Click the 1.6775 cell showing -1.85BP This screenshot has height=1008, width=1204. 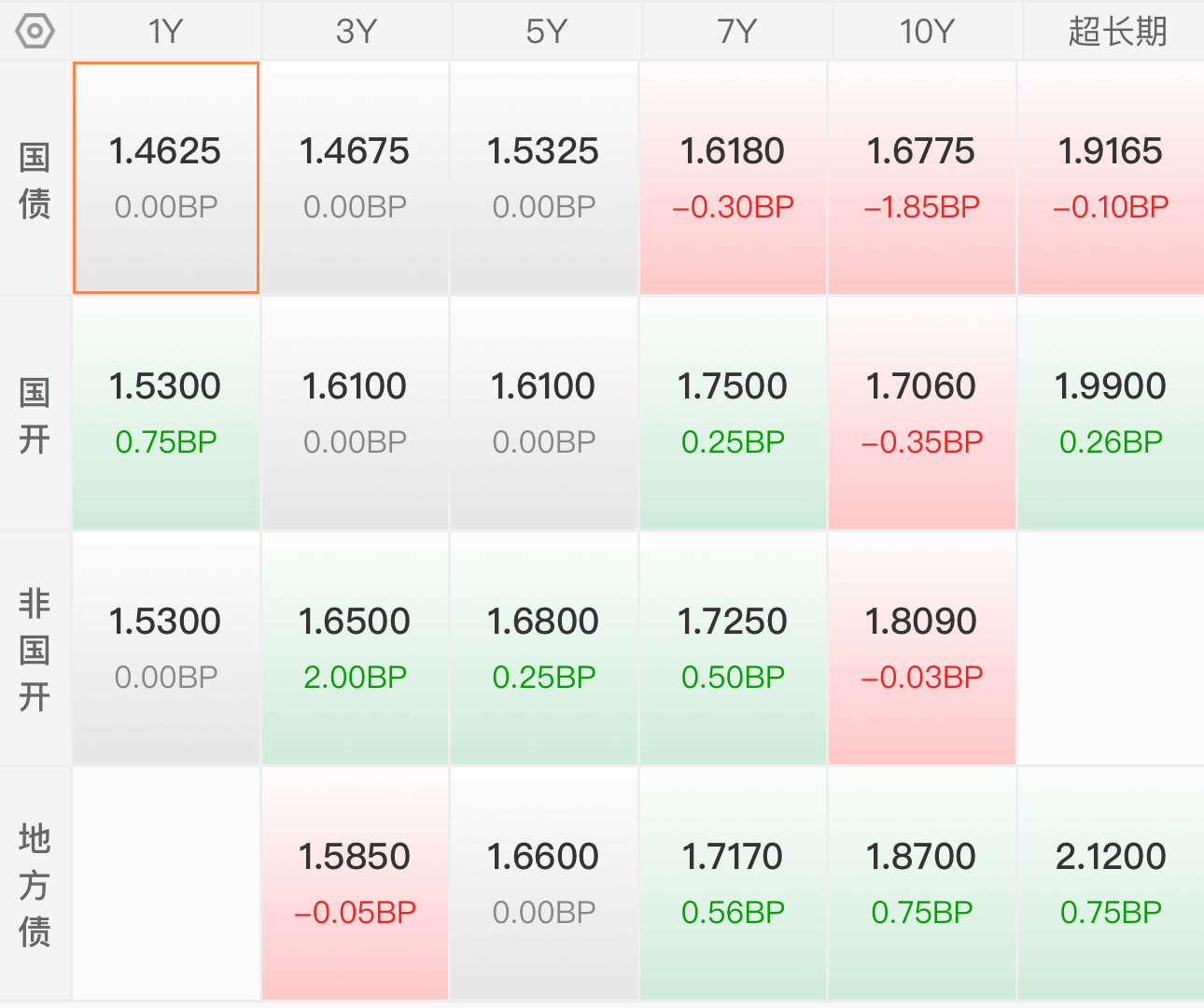(x=922, y=178)
